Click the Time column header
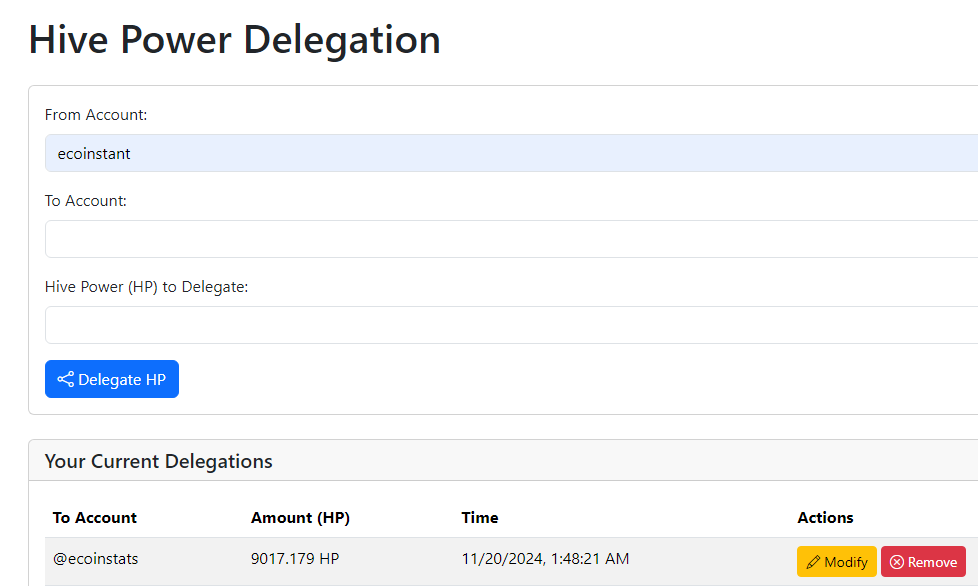The image size is (978, 586). pyautogui.click(x=480, y=517)
